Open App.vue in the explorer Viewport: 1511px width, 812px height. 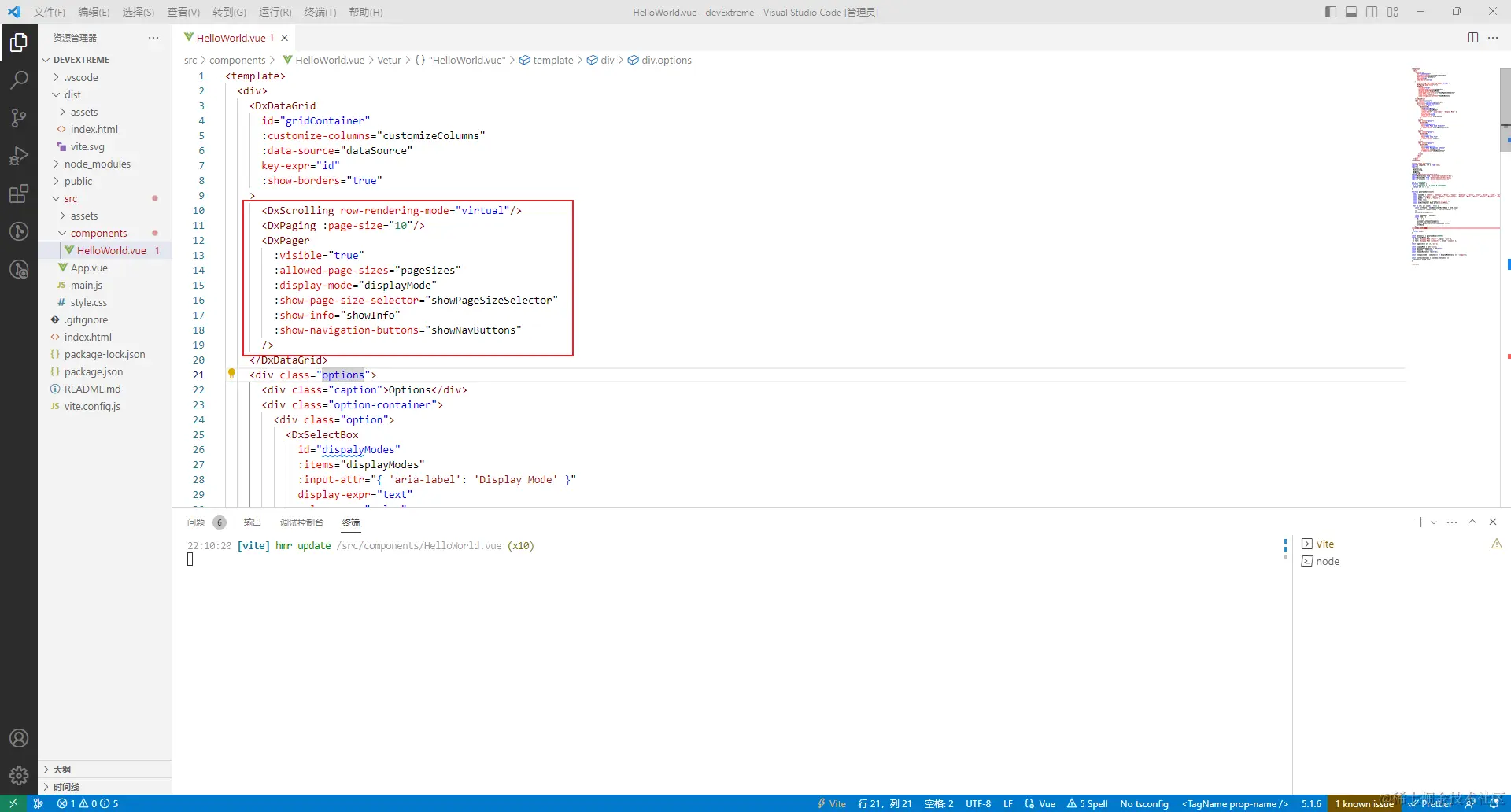105,268
